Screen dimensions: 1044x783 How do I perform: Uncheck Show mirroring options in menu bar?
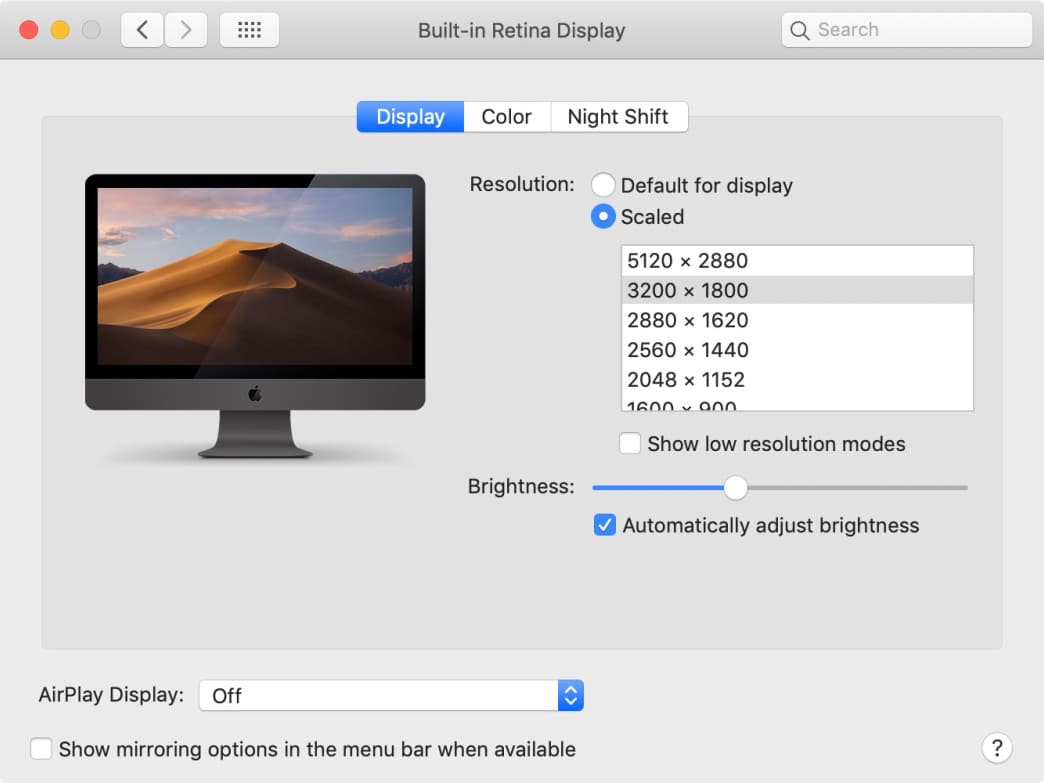tap(41, 748)
